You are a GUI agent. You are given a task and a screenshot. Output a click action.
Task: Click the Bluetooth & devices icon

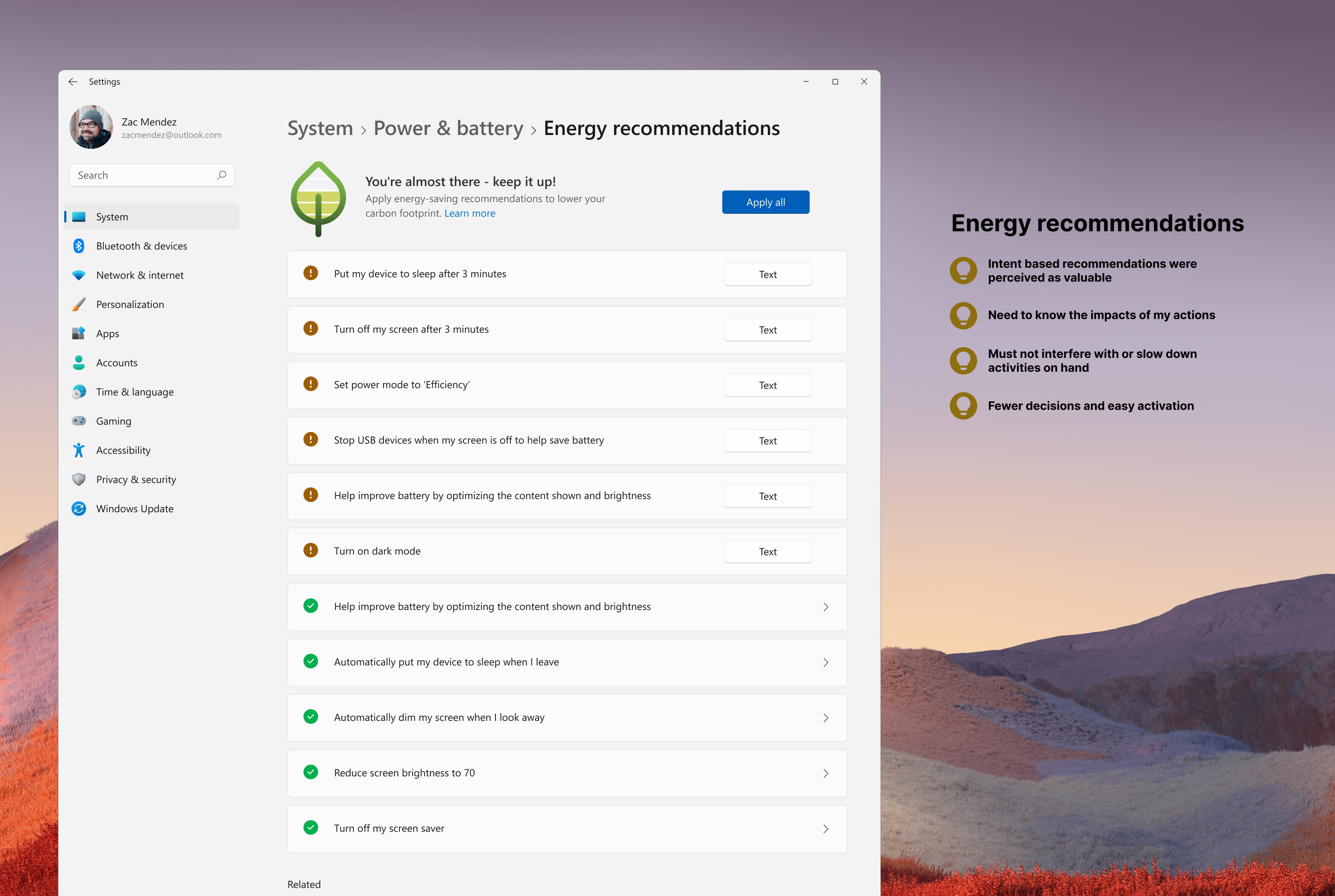click(x=79, y=246)
